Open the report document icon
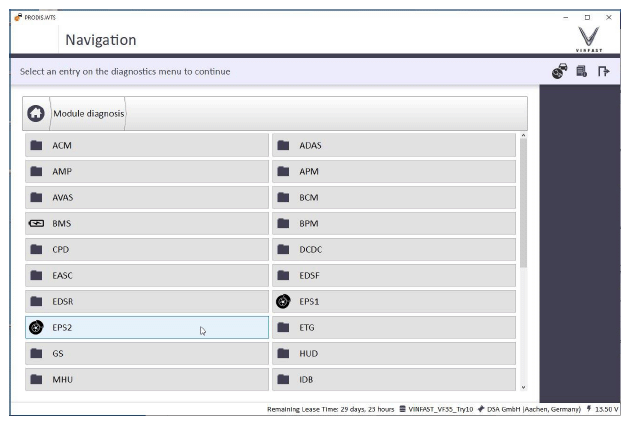This screenshot has height=425, width=630. click(x=581, y=71)
